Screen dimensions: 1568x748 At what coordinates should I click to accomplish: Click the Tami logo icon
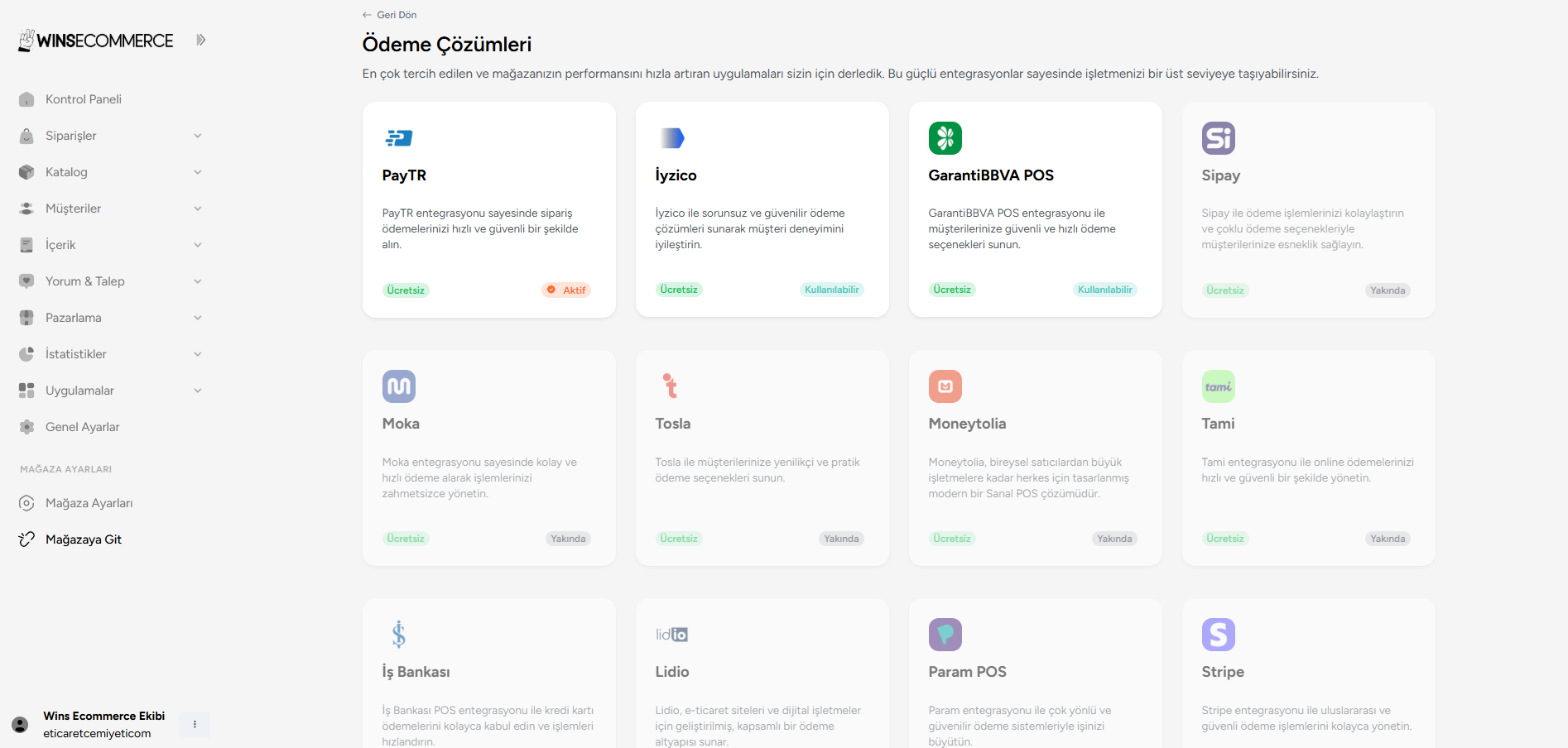tap(1219, 386)
